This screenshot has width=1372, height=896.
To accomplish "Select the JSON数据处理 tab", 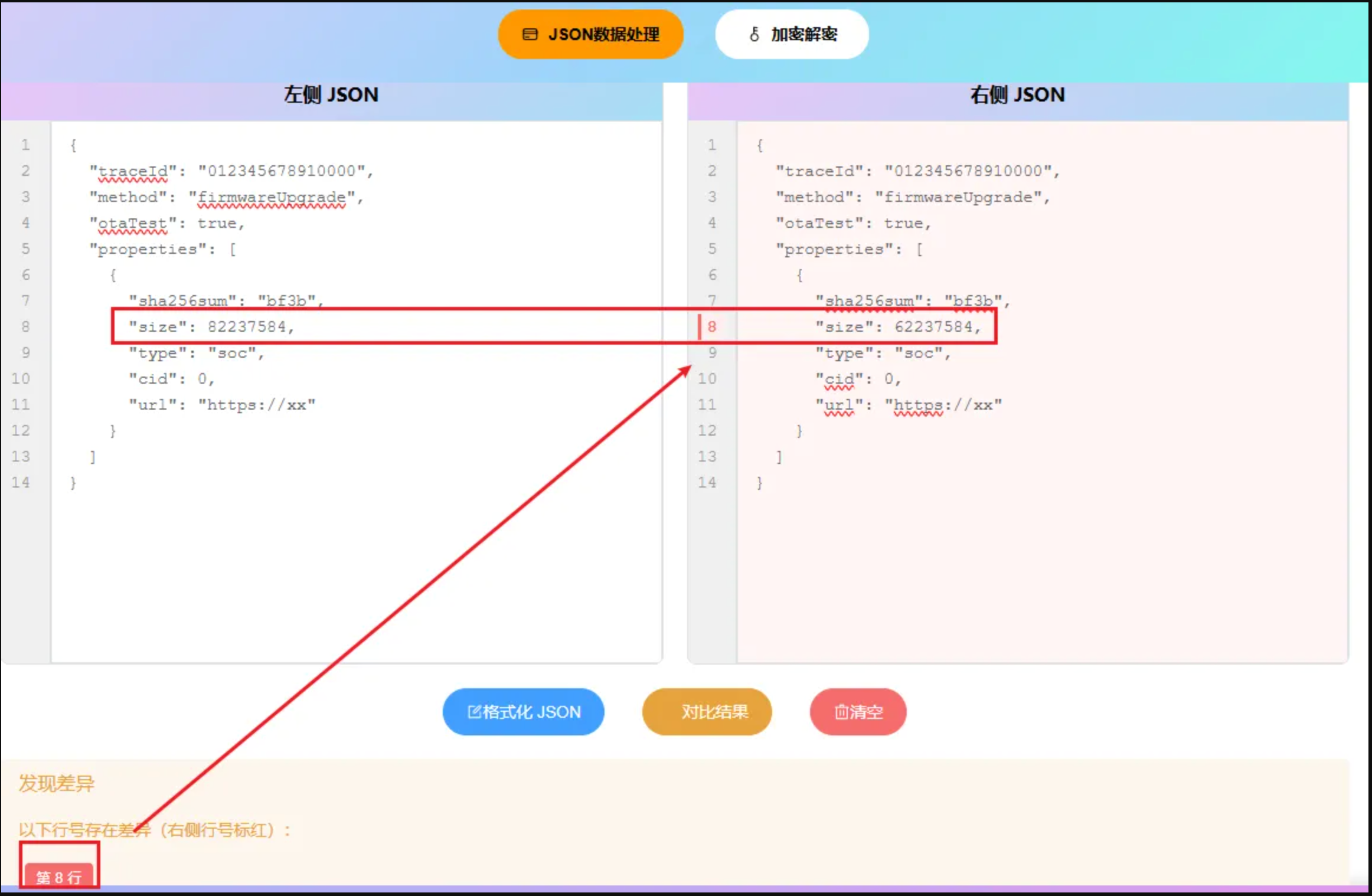I will coord(590,34).
